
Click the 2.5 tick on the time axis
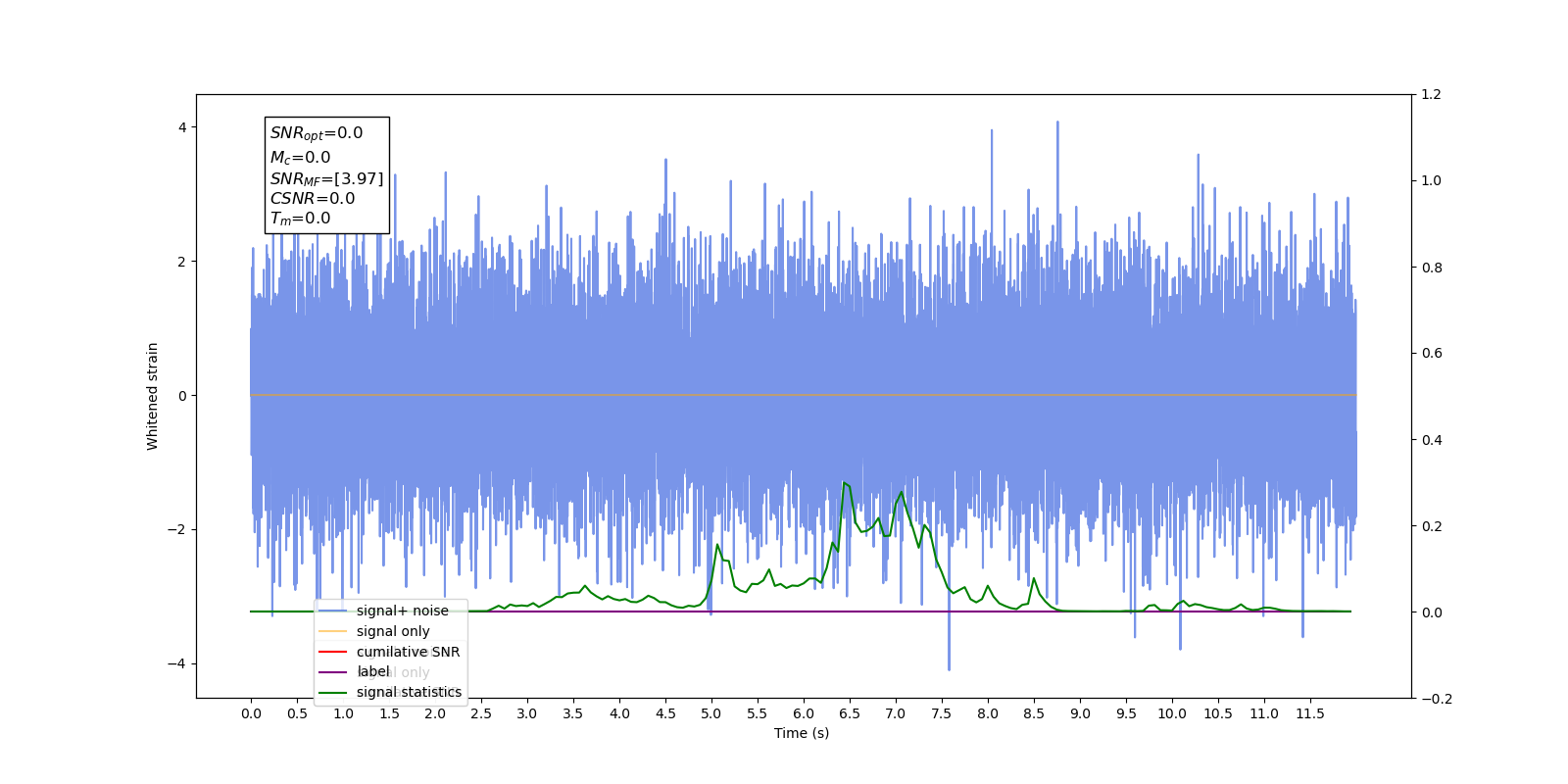[481, 713]
